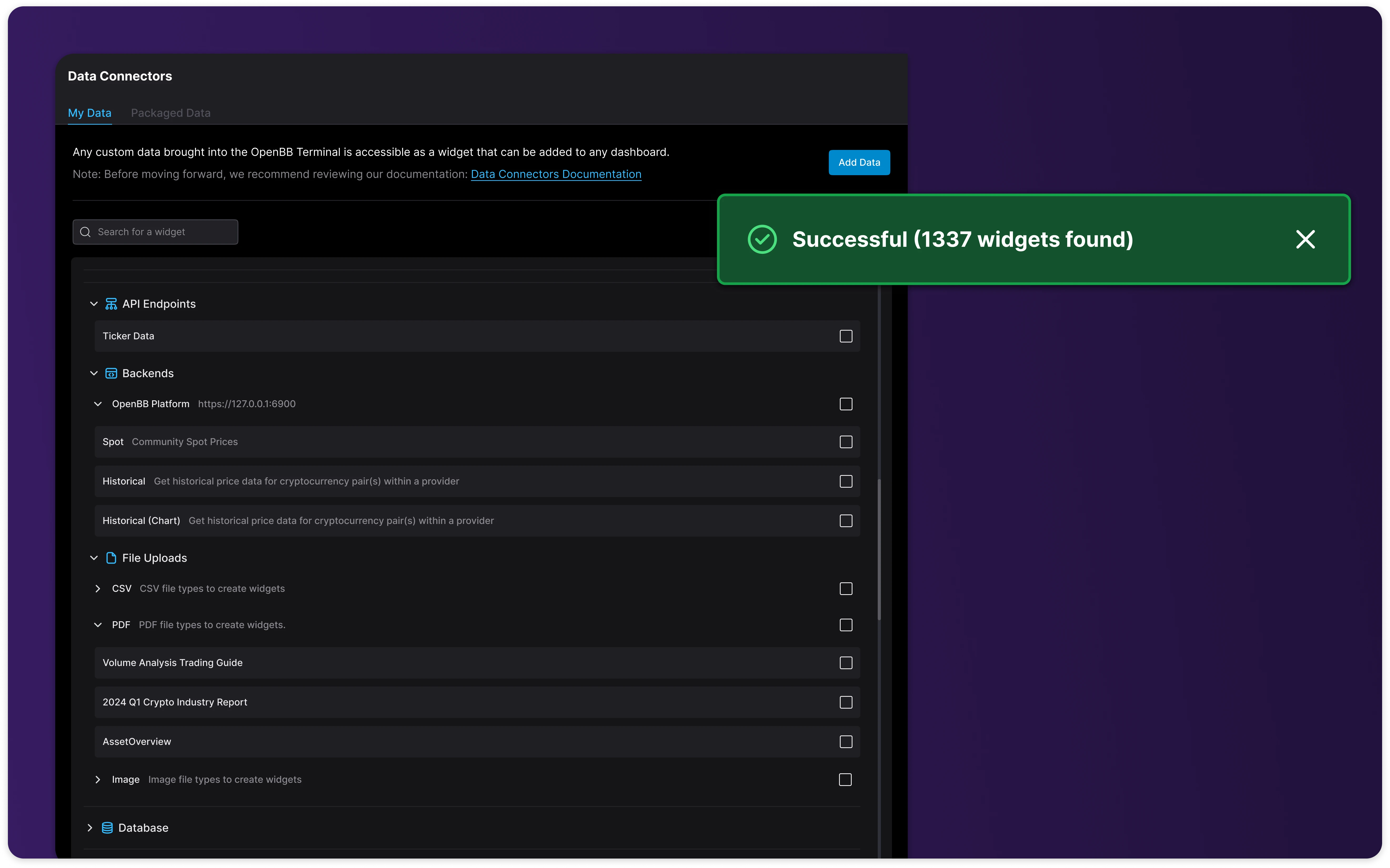Dismiss the success notification with X
The width and height of the screenshot is (1390, 868).
[x=1305, y=239]
